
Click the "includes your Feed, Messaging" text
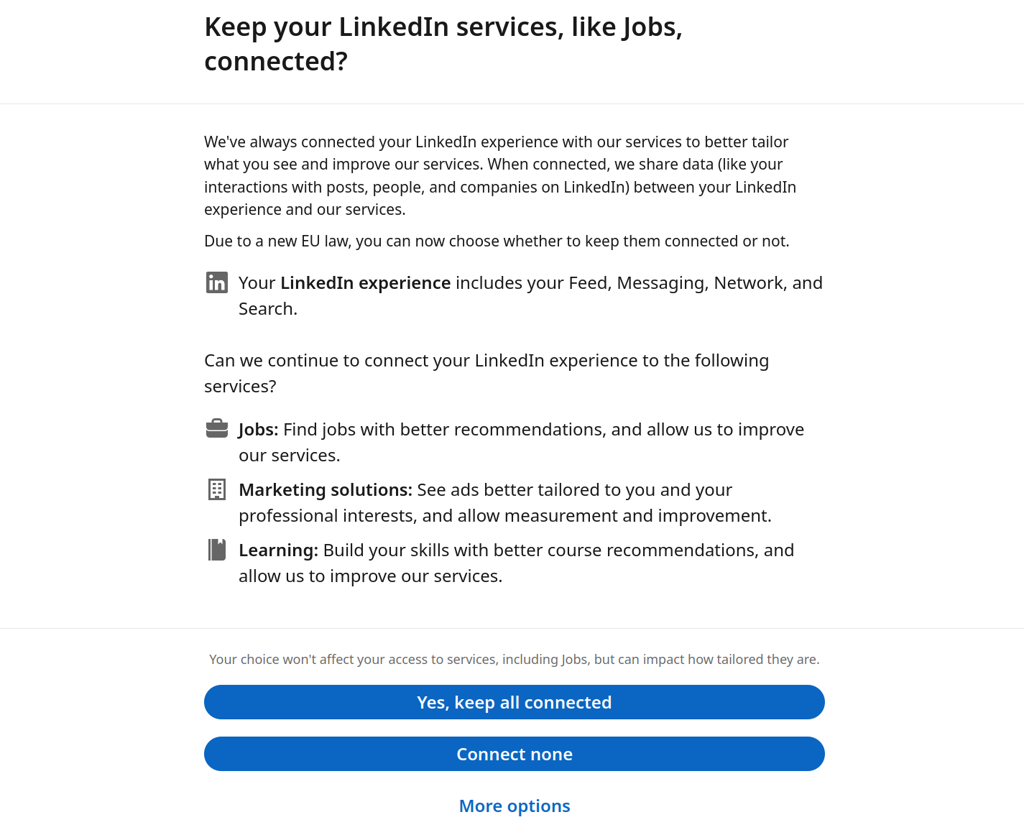[x=638, y=283]
